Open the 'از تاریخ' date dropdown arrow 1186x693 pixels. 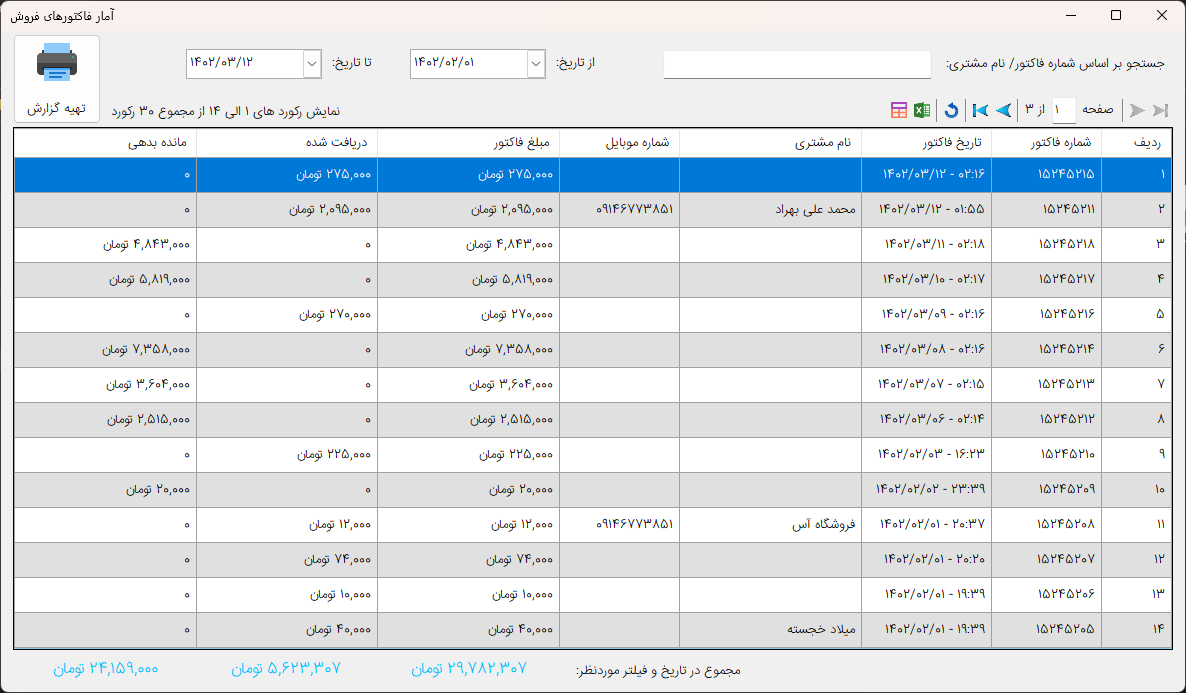536,64
